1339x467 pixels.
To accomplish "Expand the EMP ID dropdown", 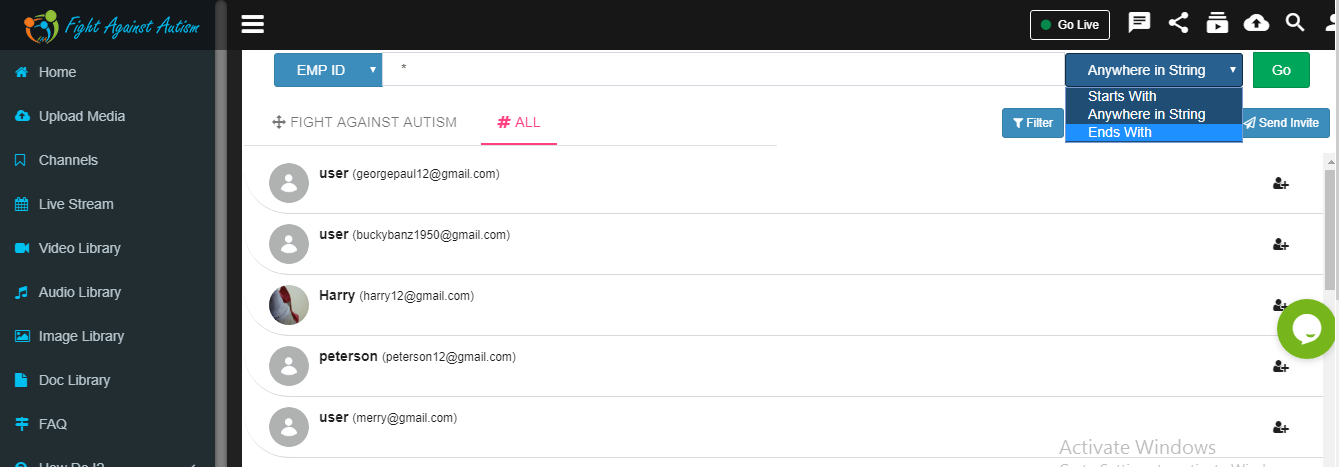I will click(x=328, y=70).
